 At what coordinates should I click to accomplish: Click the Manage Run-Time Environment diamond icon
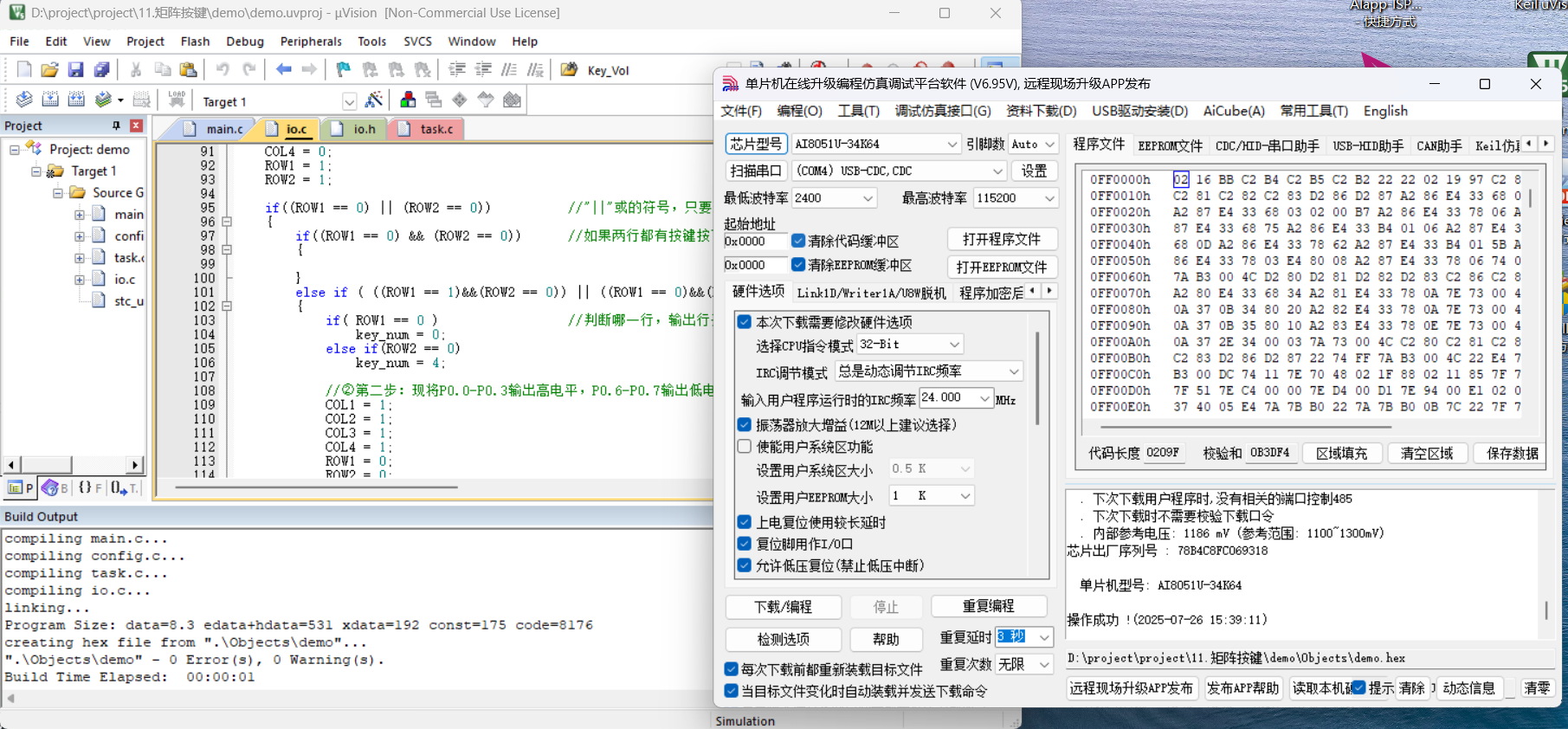[460, 100]
